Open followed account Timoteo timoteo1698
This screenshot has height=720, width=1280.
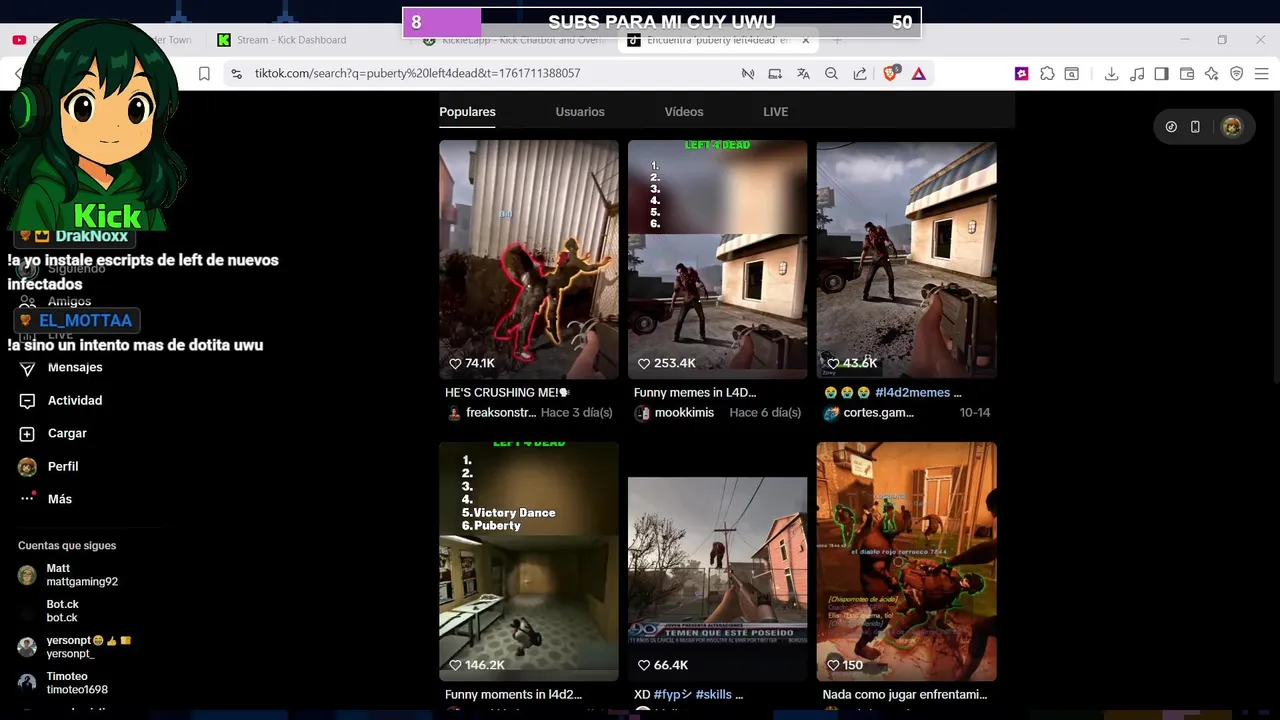(x=63, y=683)
